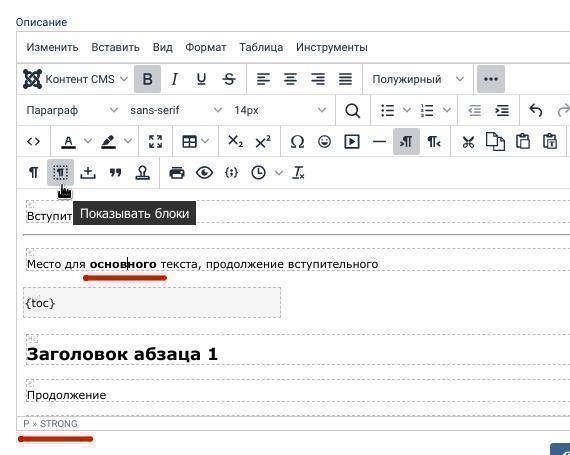Insert current date and time
The width and height of the screenshot is (570, 455).
[258, 172]
